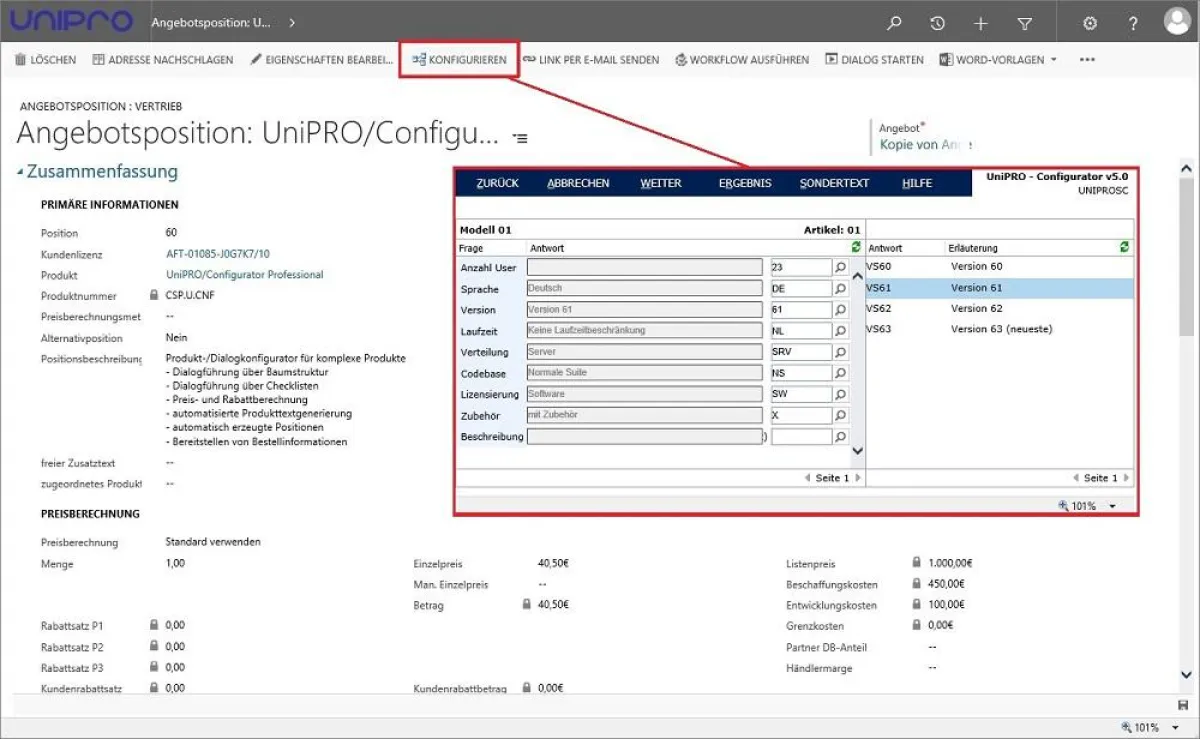1200x739 pixels.
Task: Click the Angebotsposition breadcrumb in the top bar
Action: pyautogui.click(x=210, y=21)
